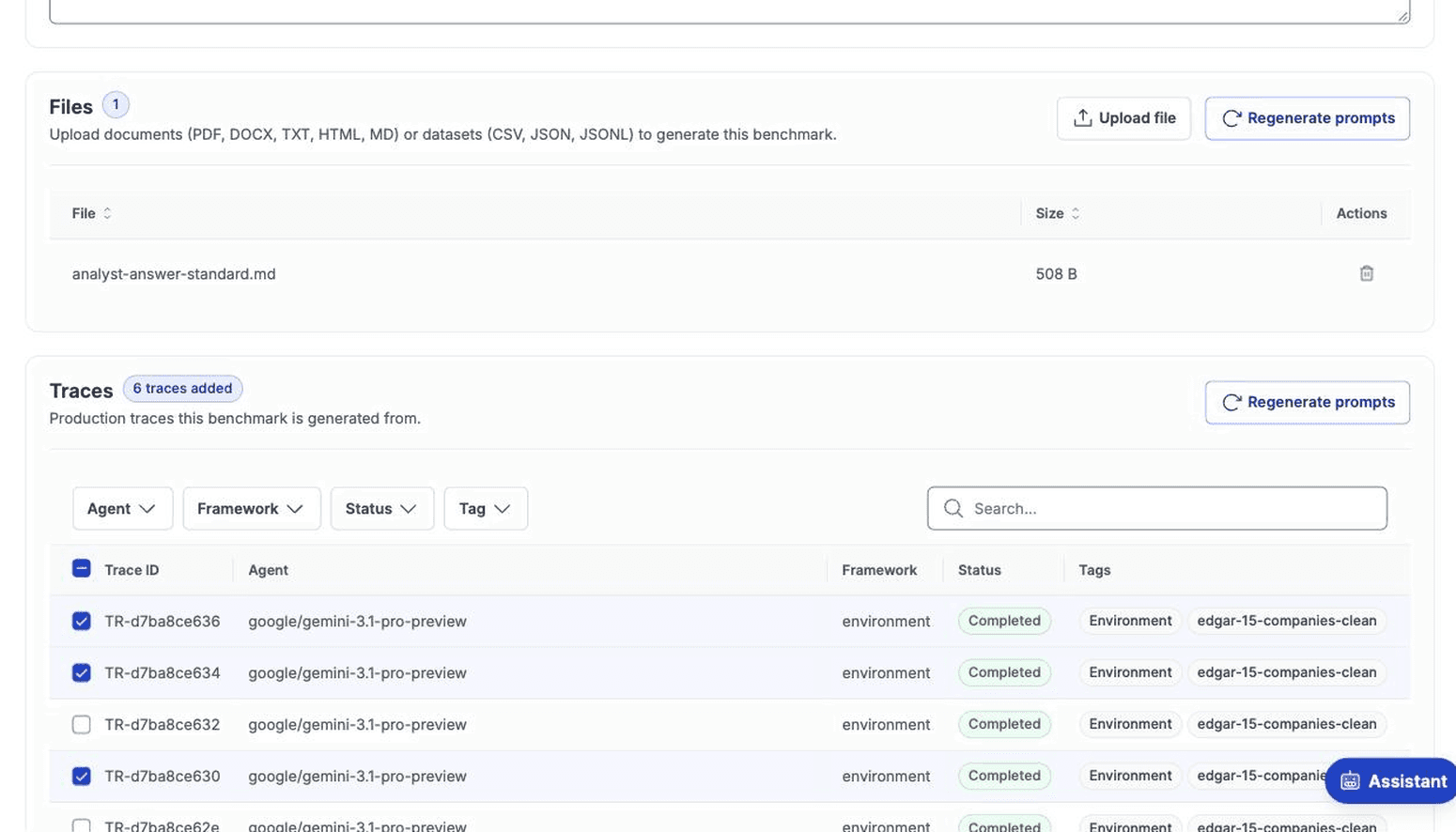Click the Environment tag for trace TR-d7ba8ce634
The width and height of the screenshot is (1456, 832).
tap(1130, 672)
